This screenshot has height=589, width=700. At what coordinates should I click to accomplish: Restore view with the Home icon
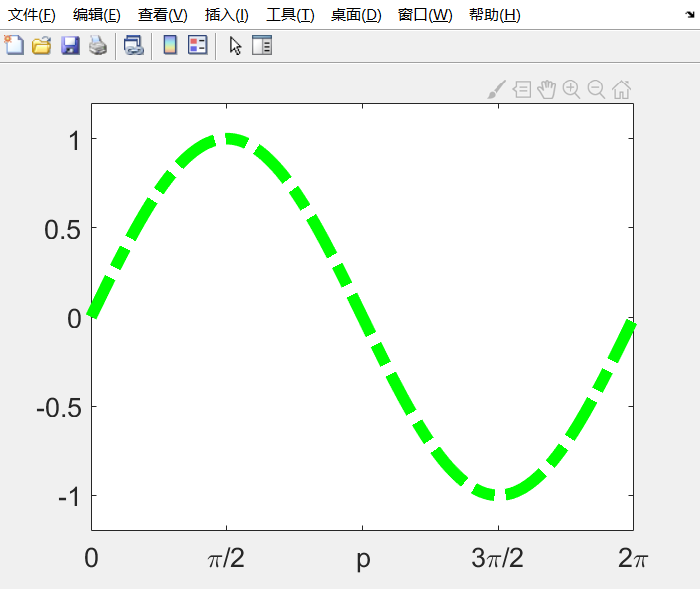621,90
